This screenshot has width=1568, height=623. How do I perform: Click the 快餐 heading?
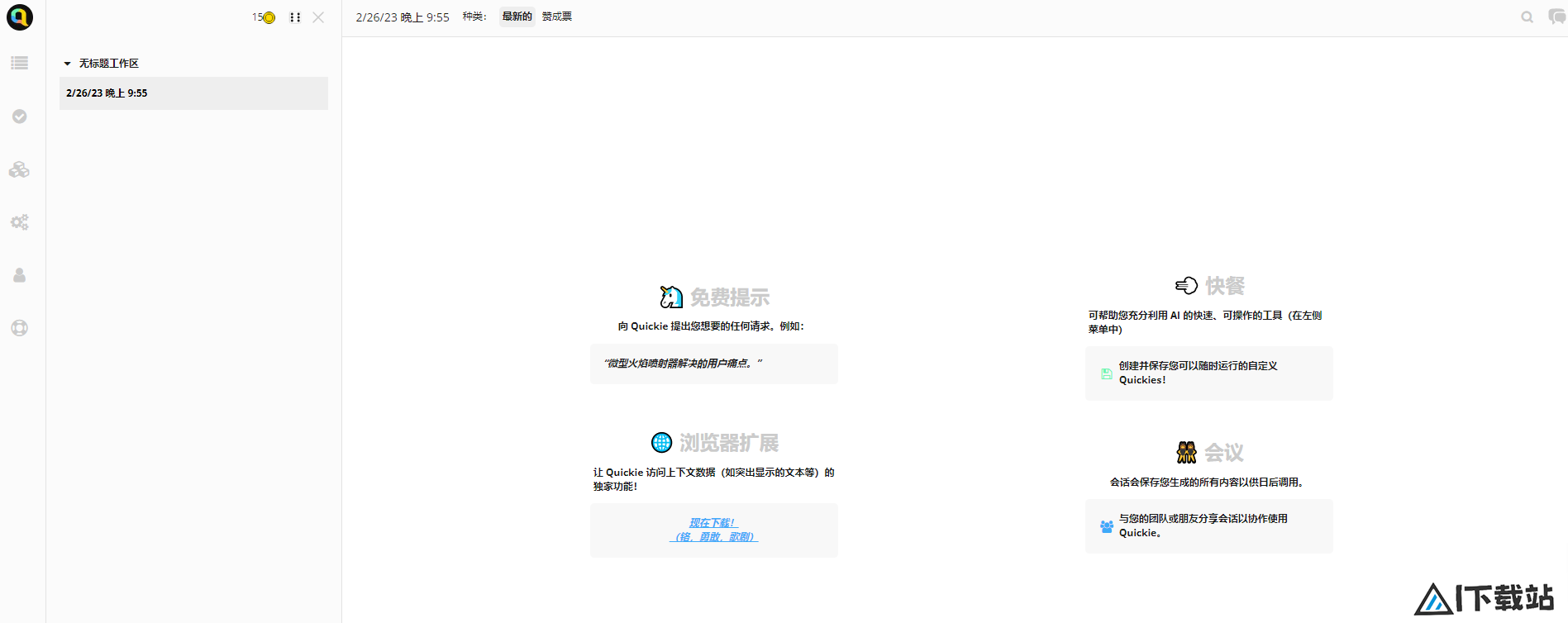coord(1225,286)
